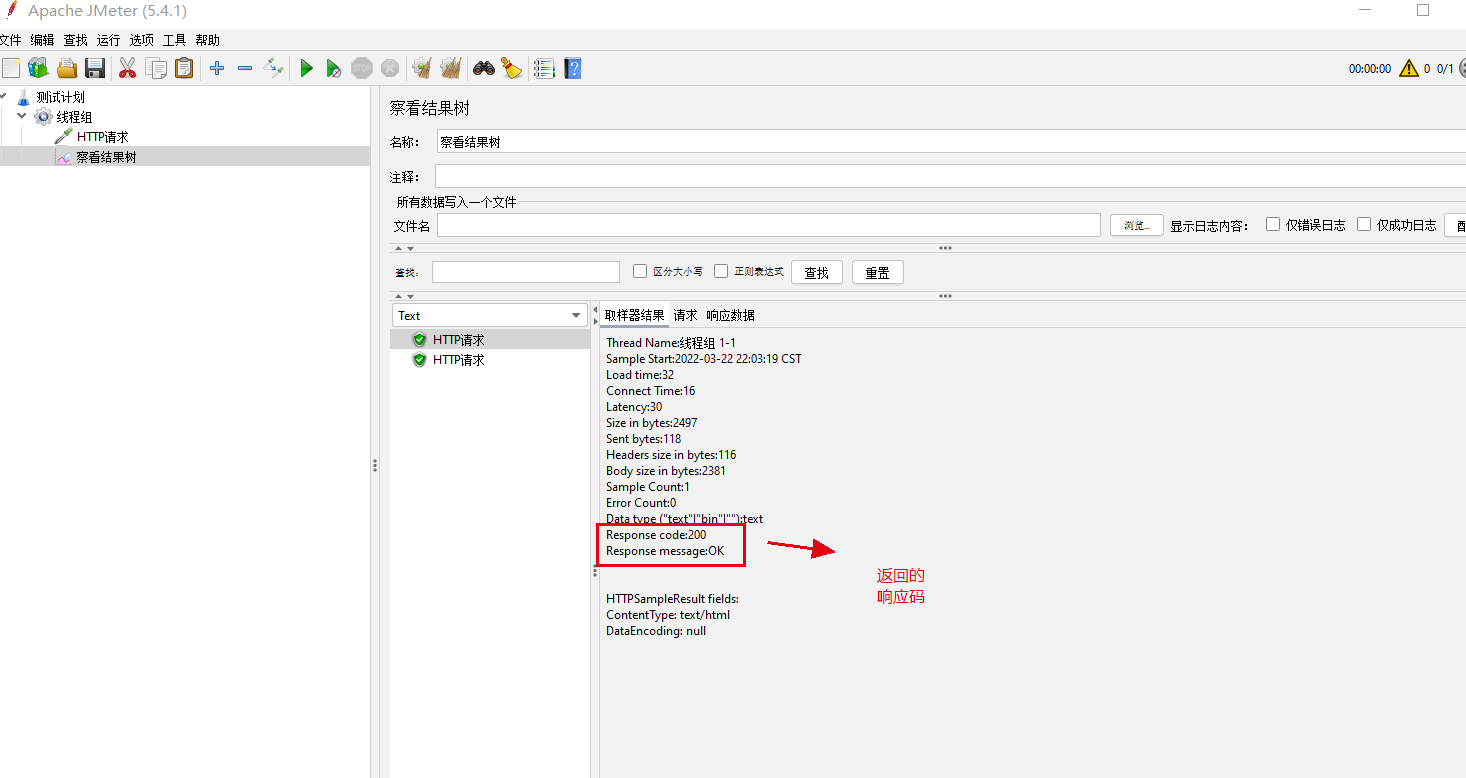
Task: Click the green shield beside first HTTP请求 result
Action: (x=420, y=340)
